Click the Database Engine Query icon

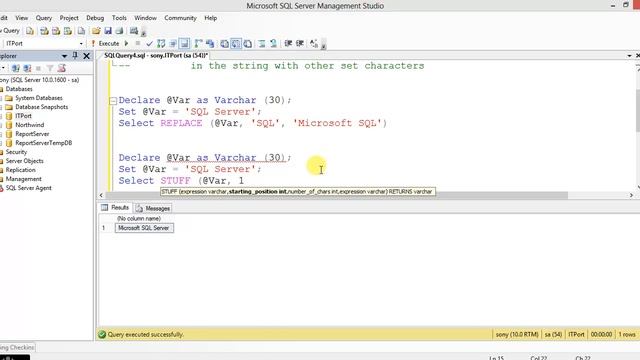coord(30,31)
